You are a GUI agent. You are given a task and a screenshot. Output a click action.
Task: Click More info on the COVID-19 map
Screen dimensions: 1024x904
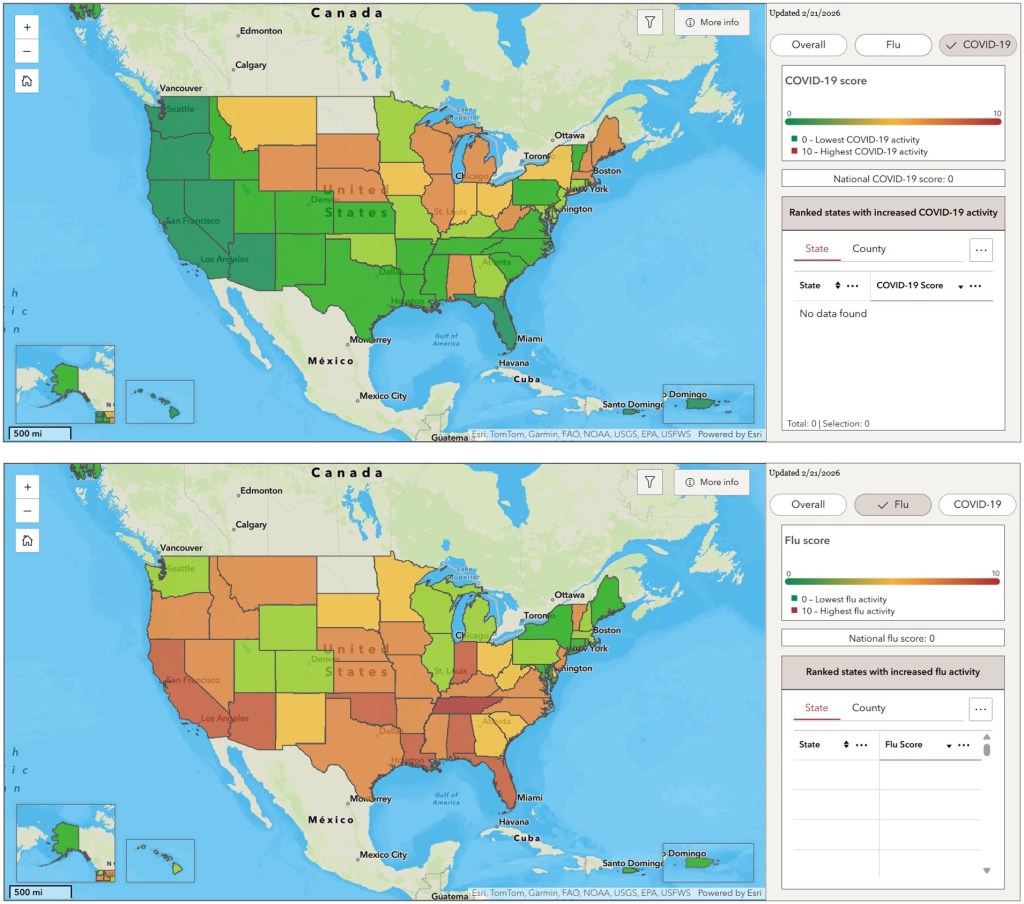click(712, 23)
